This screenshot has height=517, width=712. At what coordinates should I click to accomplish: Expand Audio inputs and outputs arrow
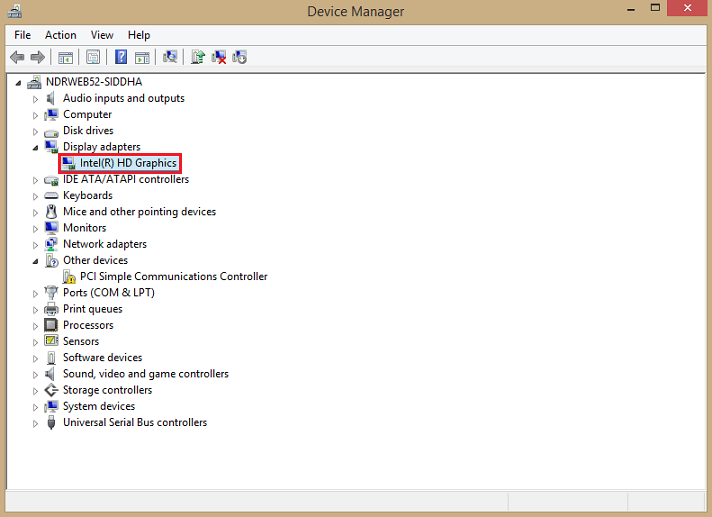pos(35,99)
